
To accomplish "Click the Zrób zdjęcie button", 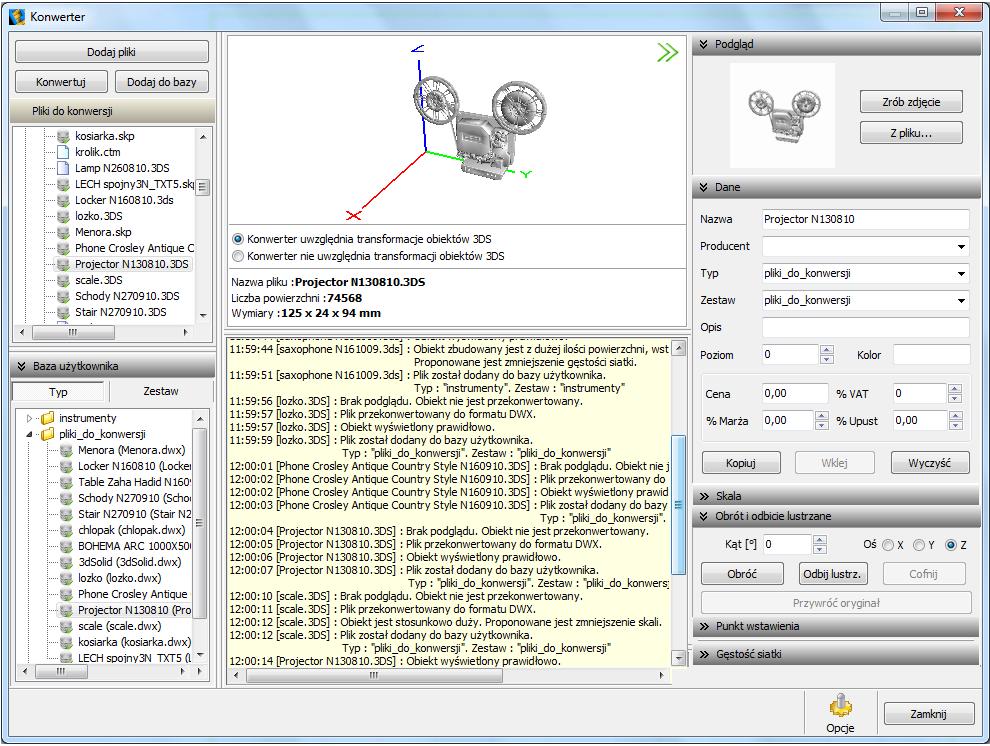I will coord(911,102).
